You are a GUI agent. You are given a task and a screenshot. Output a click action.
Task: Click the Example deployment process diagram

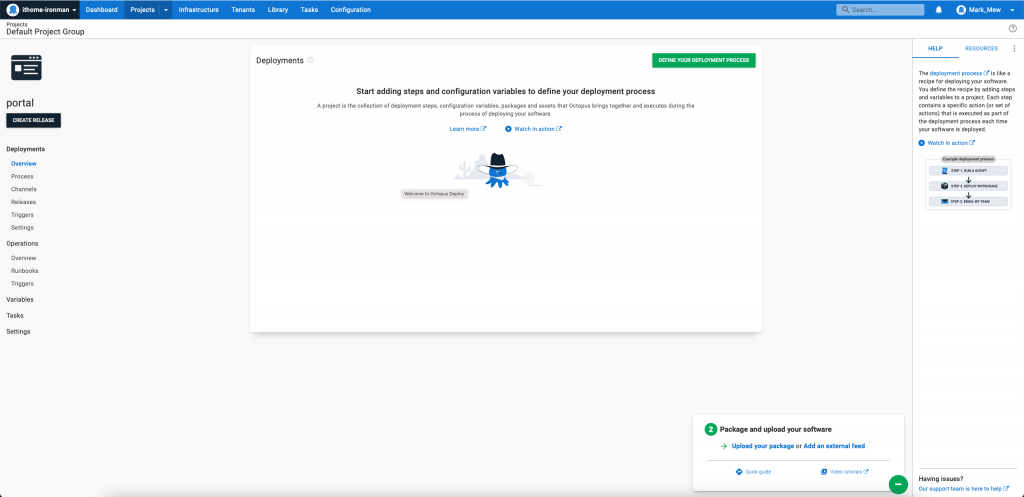(x=968, y=183)
